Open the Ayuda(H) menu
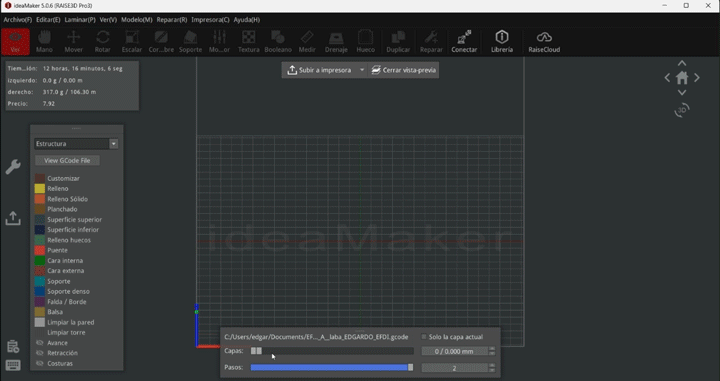This screenshot has height=381, width=720. (x=247, y=20)
